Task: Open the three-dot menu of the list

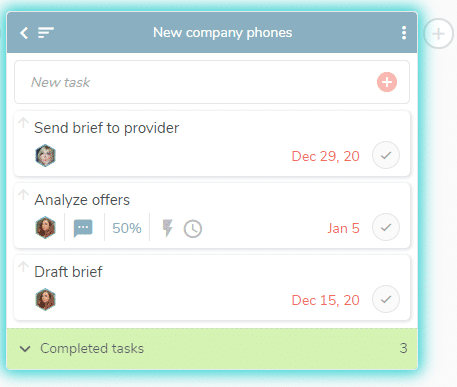Action: 404,33
